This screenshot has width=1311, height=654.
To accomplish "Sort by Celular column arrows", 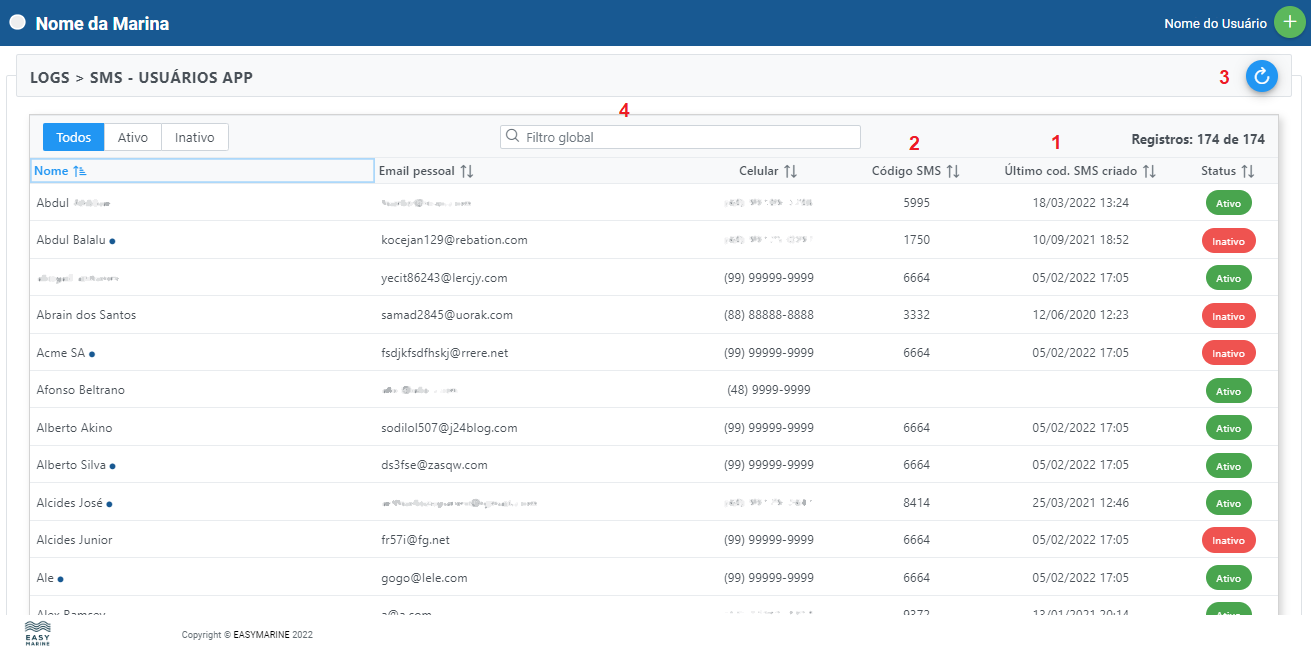I will pos(790,171).
